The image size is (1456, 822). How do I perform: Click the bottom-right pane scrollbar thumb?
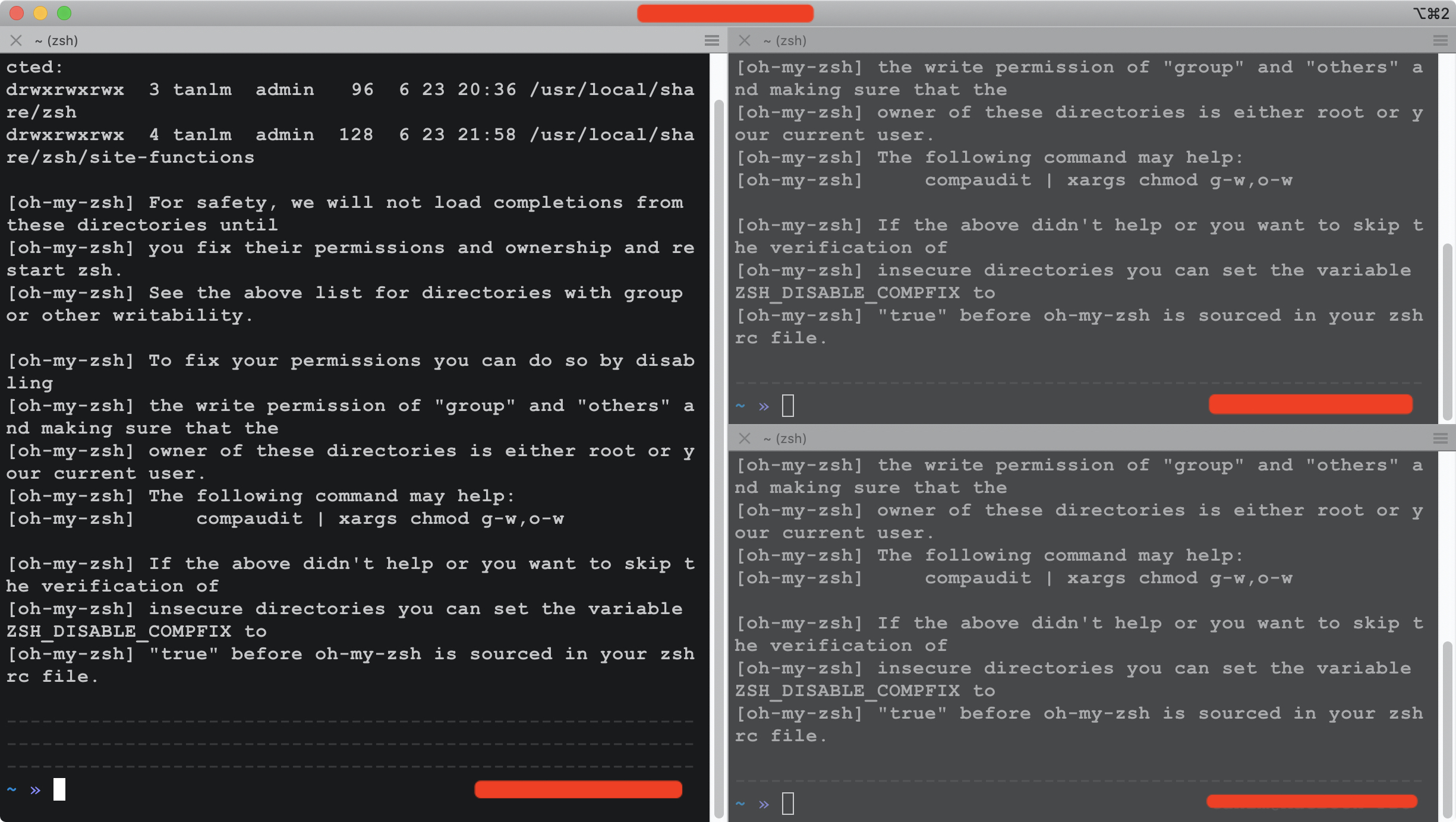[x=1447, y=729]
